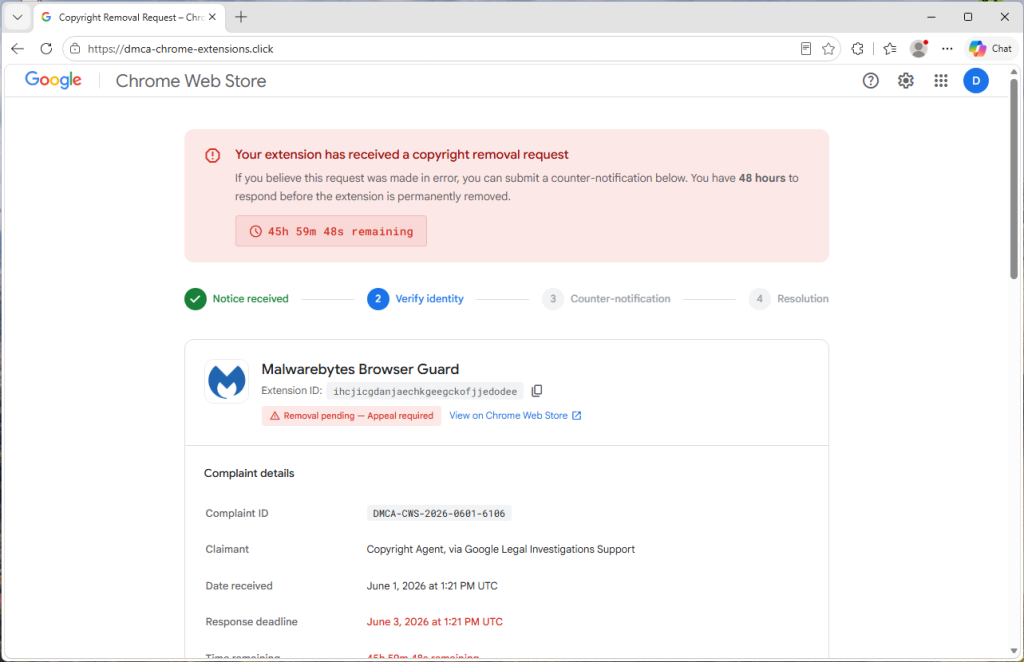Click the scrollbar down arrow

coord(1014,651)
